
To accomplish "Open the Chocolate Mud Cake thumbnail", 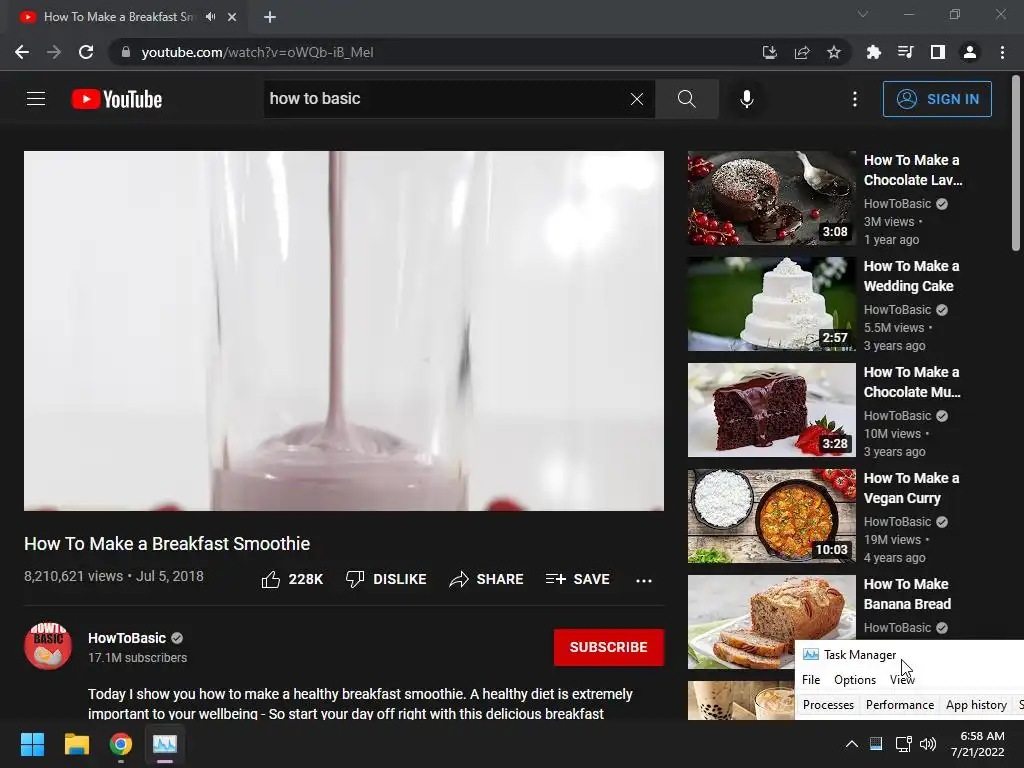I will (771, 410).
